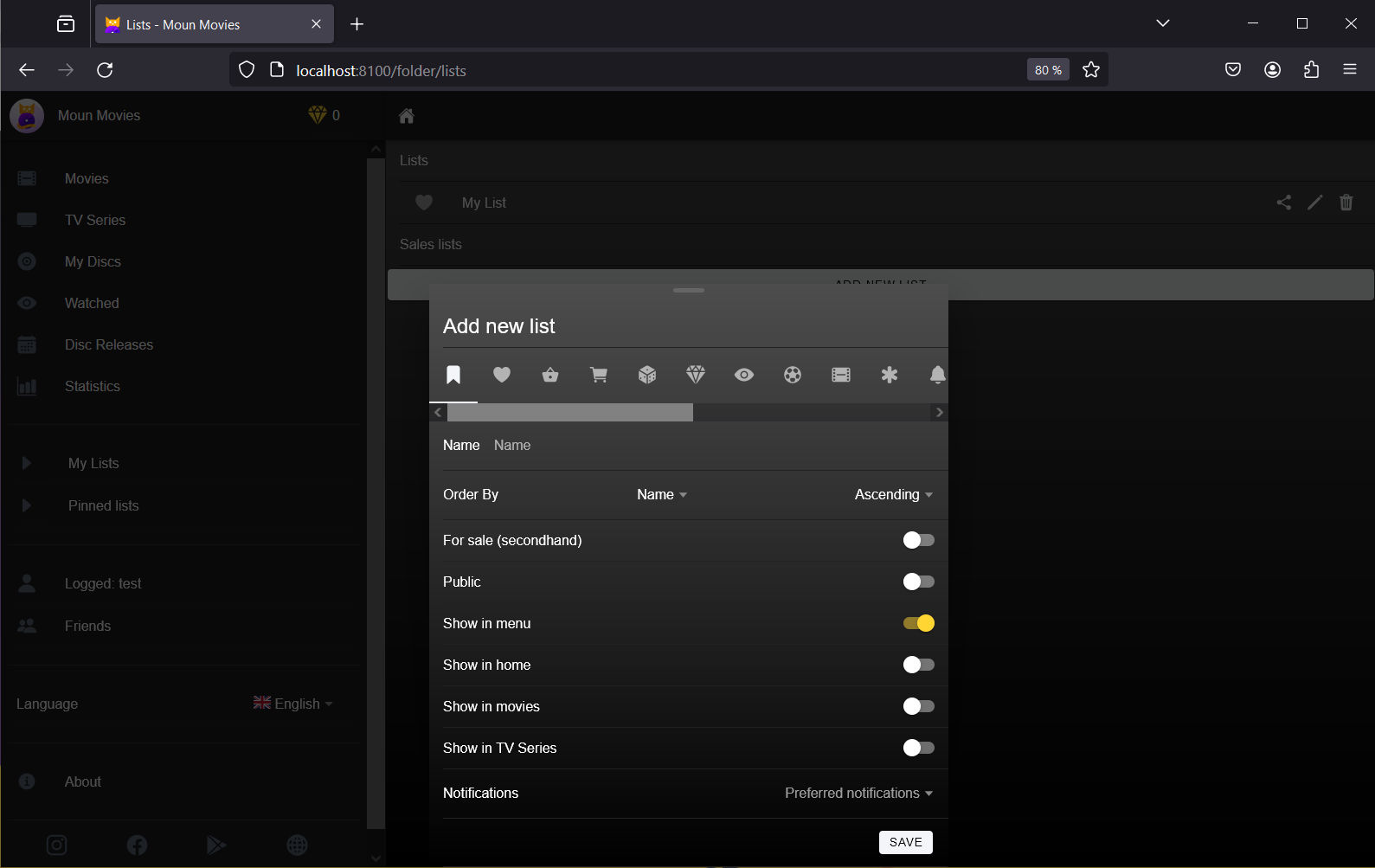Screen dimensions: 1375x868
Task: Open the Ascending sort direction dropdown
Action: [x=893, y=495]
